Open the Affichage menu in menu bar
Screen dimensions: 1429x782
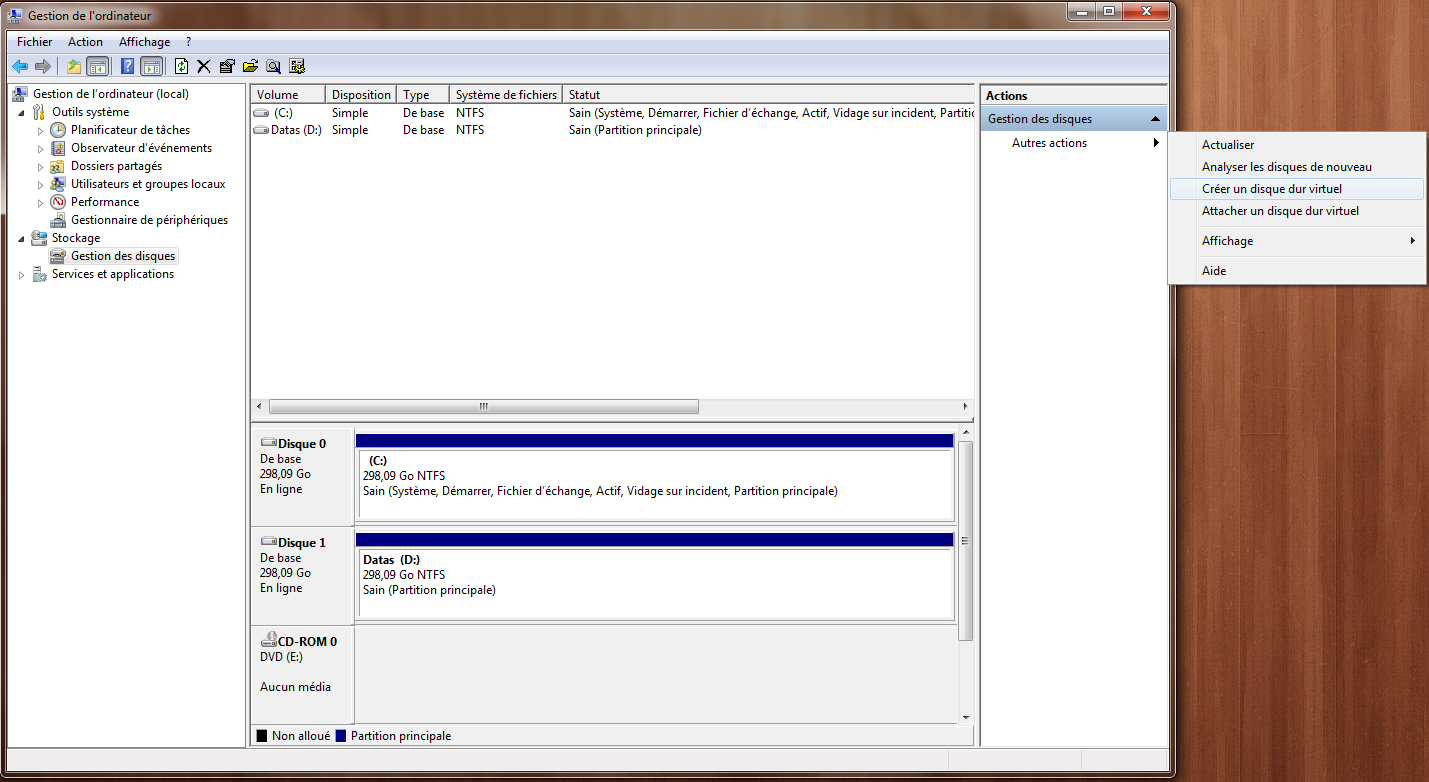coord(144,42)
